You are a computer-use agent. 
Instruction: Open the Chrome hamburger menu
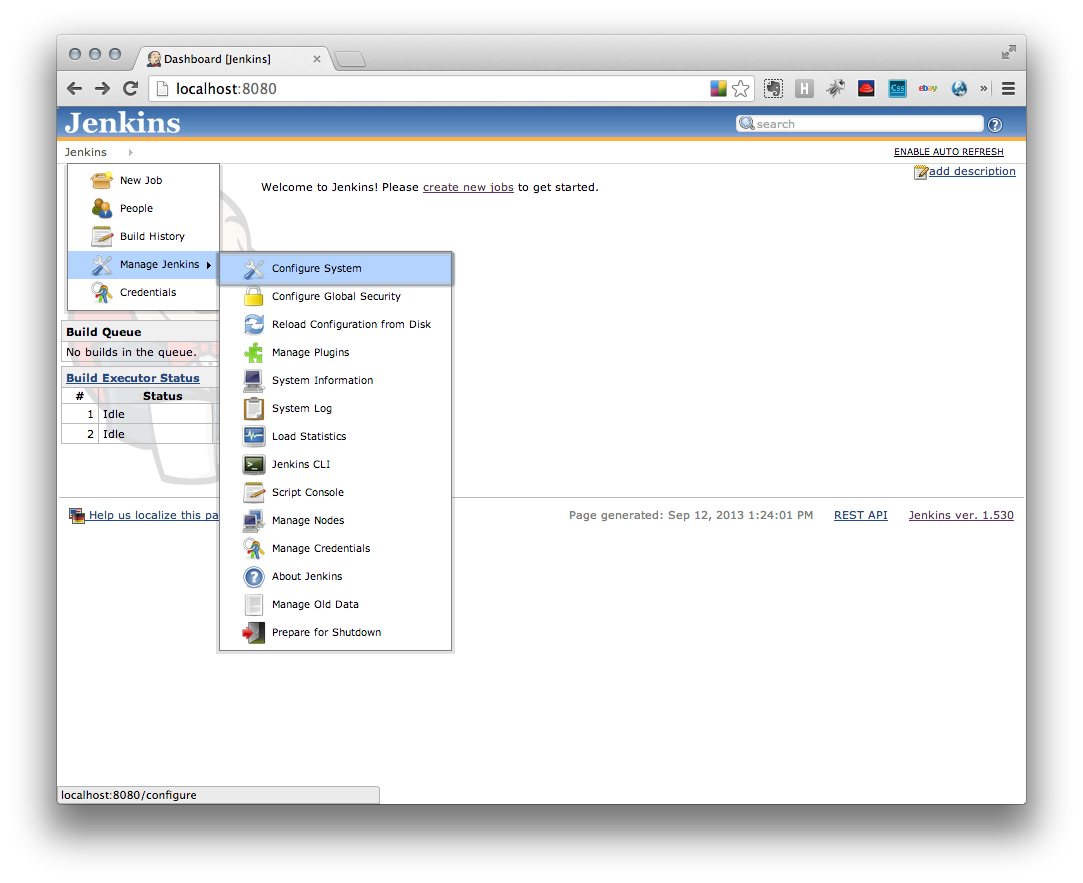[x=1008, y=88]
